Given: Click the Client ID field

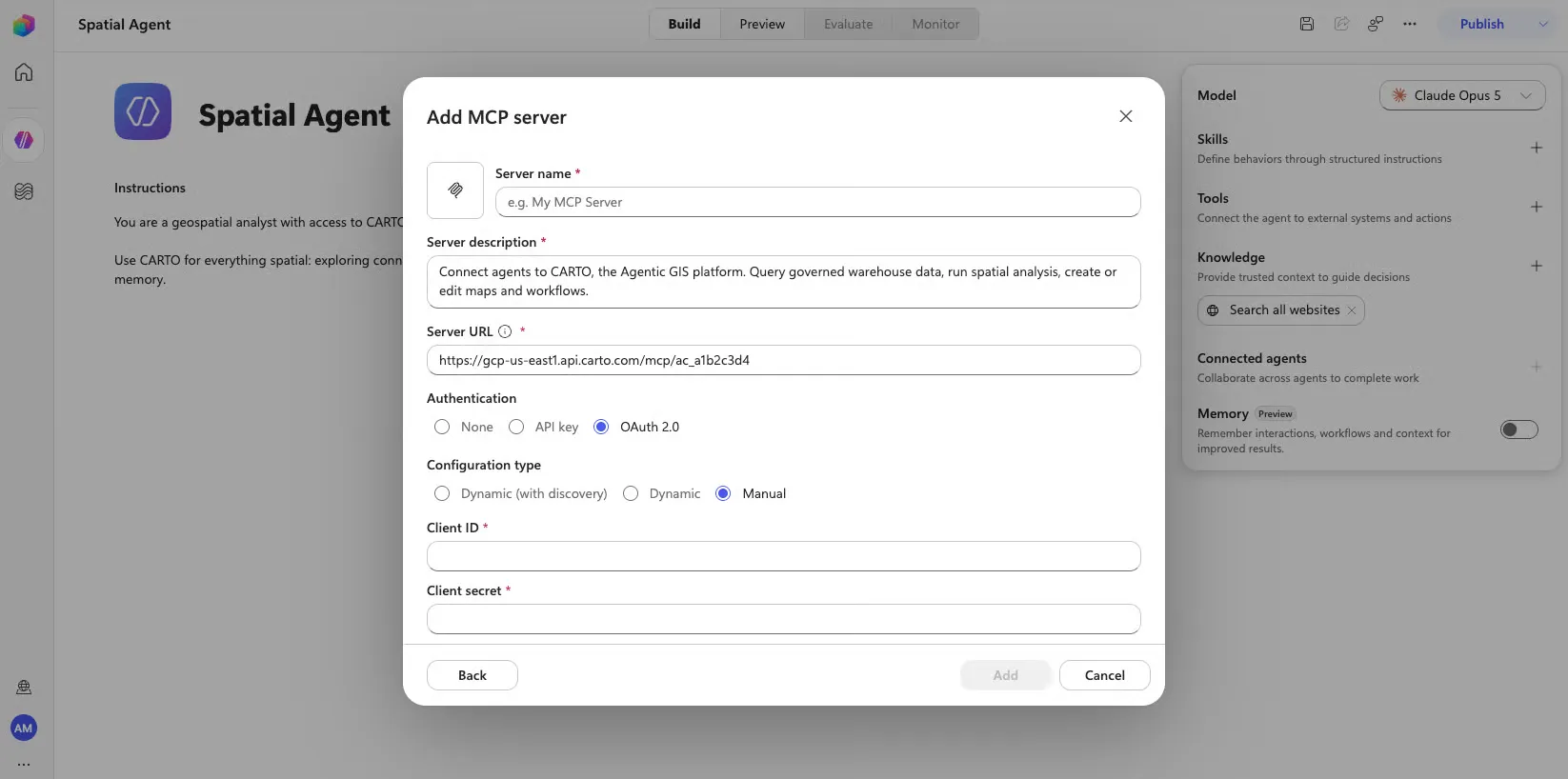Looking at the screenshot, I should click(x=783, y=556).
